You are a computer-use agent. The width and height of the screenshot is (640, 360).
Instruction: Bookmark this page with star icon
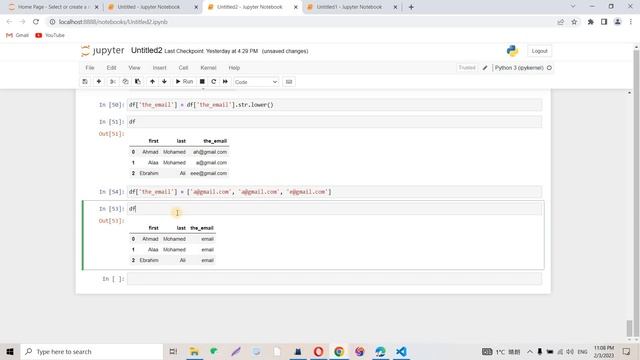[574, 22]
